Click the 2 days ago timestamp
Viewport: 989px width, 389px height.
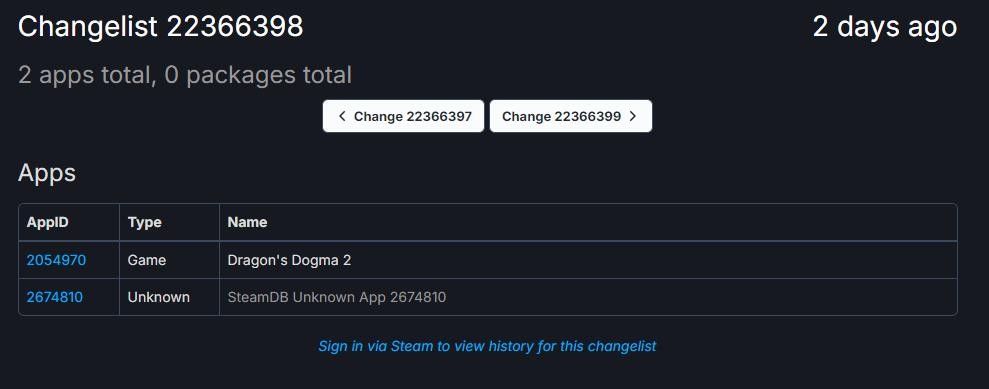tap(885, 27)
